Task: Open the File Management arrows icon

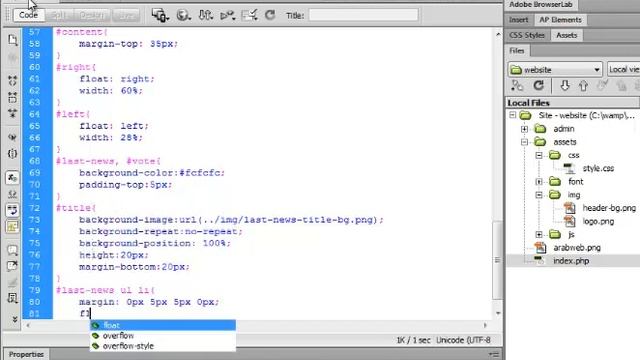Action: tap(205, 16)
